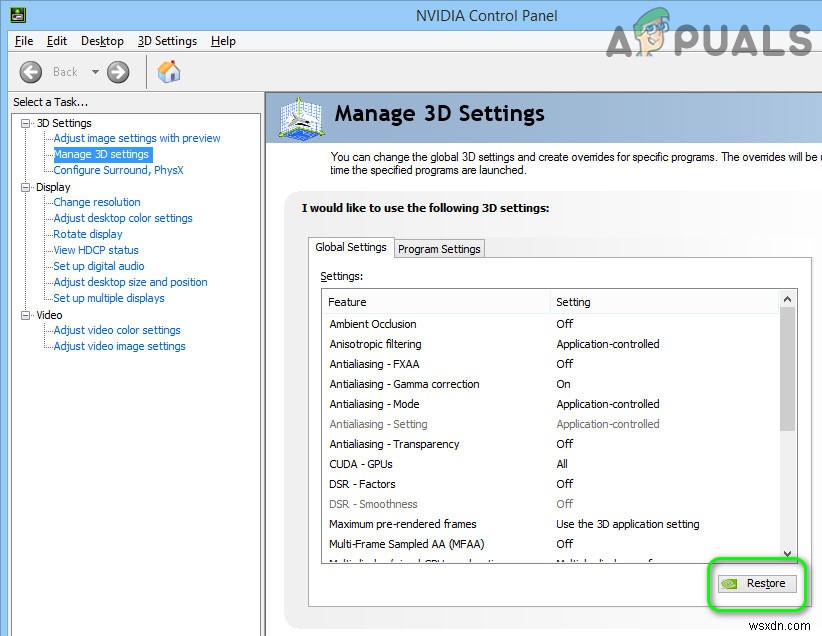Open the Home icon in toolbar
The height and width of the screenshot is (636, 822).
coord(169,72)
